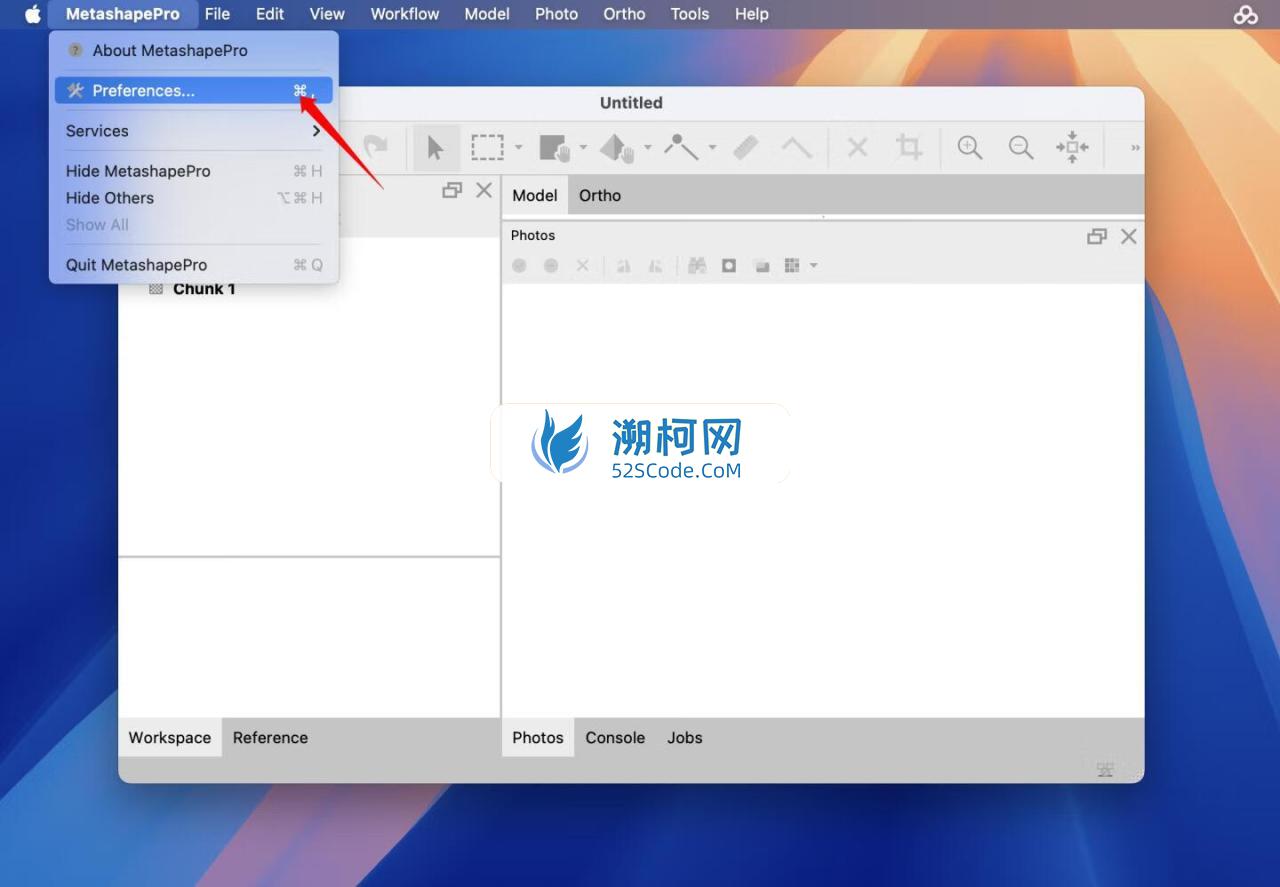The width and height of the screenshot is (1280, 887).
Task: Click the Disable Cameras icon in Photos
Action: click(x=551, y=265)
